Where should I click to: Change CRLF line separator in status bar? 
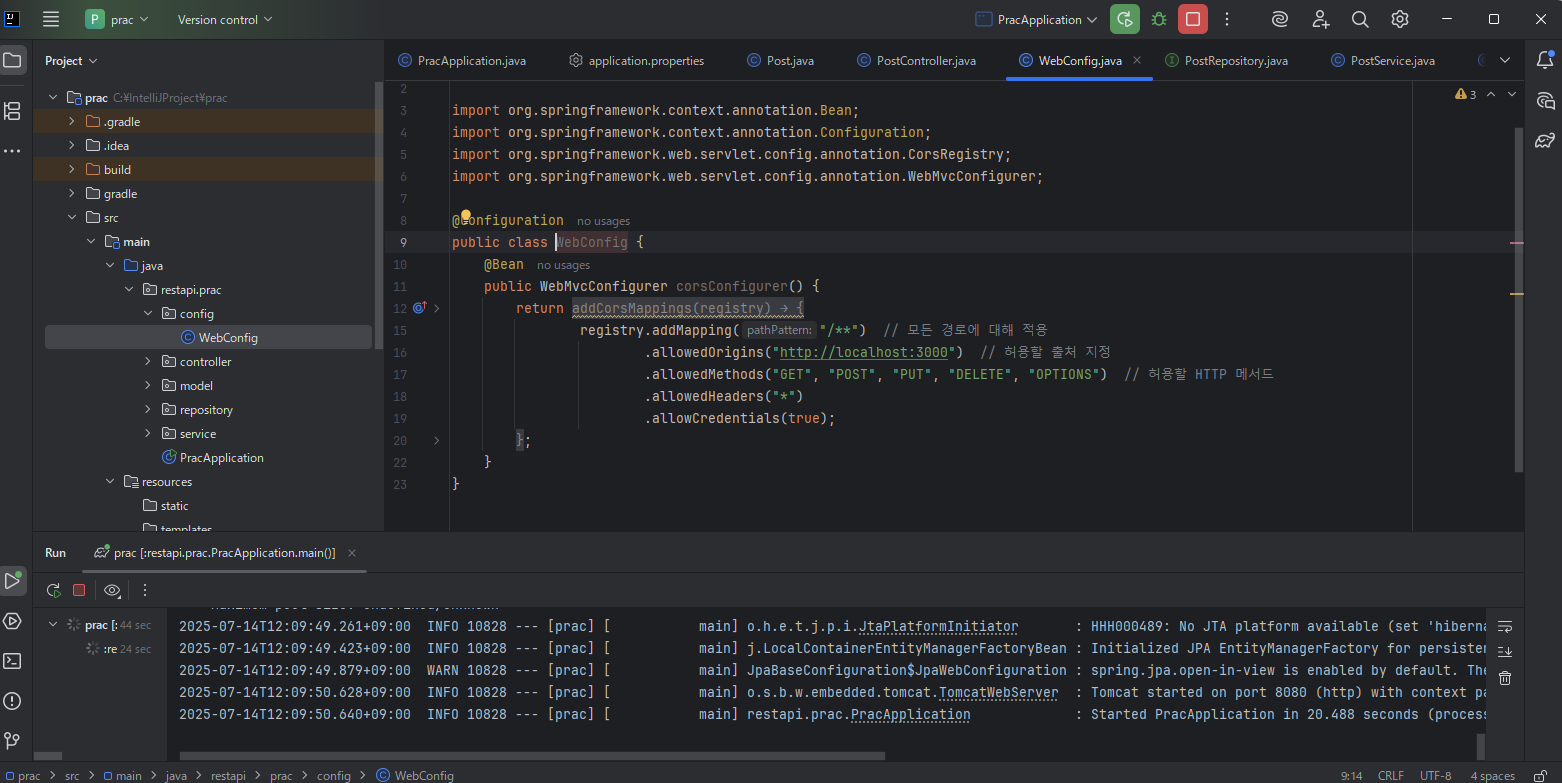coord(1391,775)
